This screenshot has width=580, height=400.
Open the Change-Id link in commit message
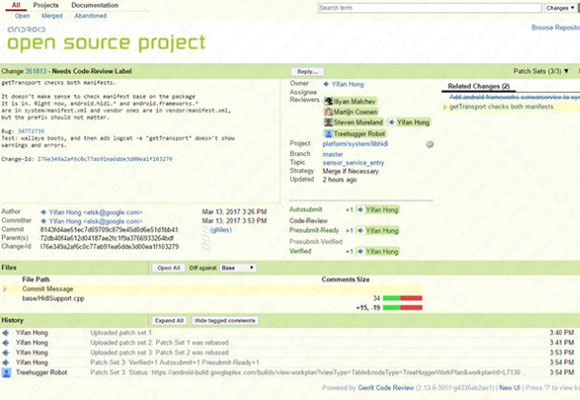coord(105,159)
